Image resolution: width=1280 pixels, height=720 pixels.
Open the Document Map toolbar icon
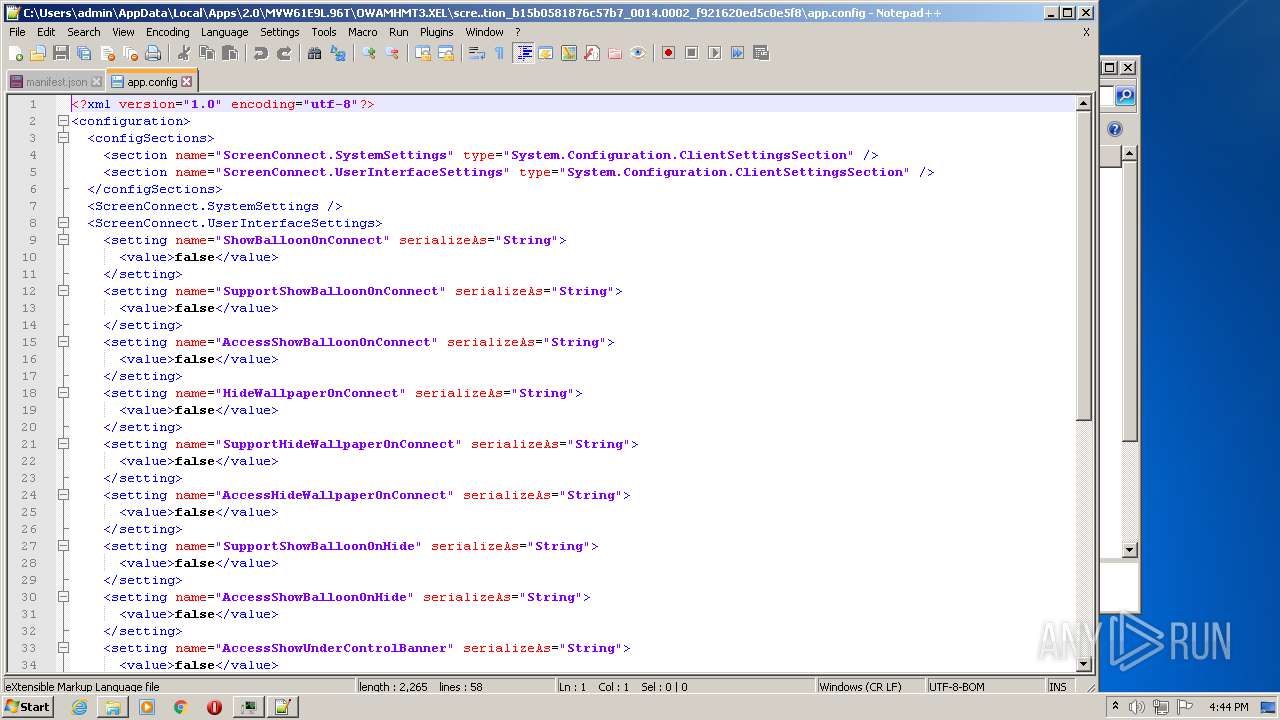click(x=569, y=53)
